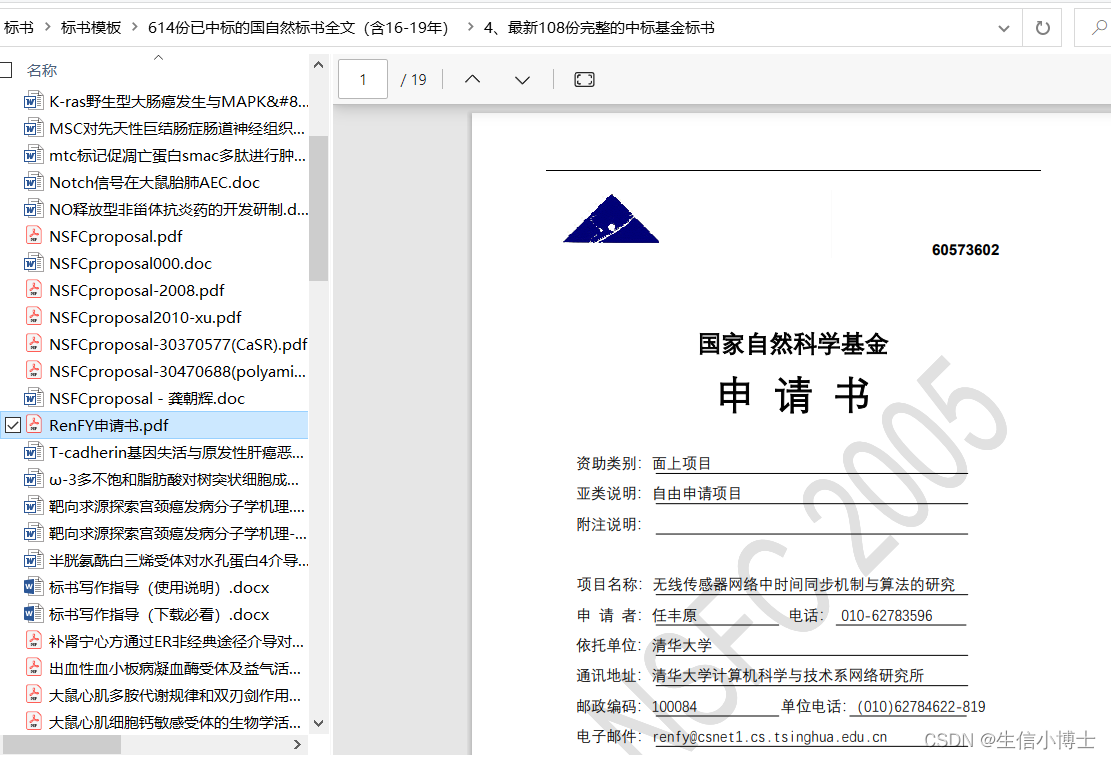Open the address bar history dropdown
Screen dimensions: 1111x759
[x=1003, y=28]
